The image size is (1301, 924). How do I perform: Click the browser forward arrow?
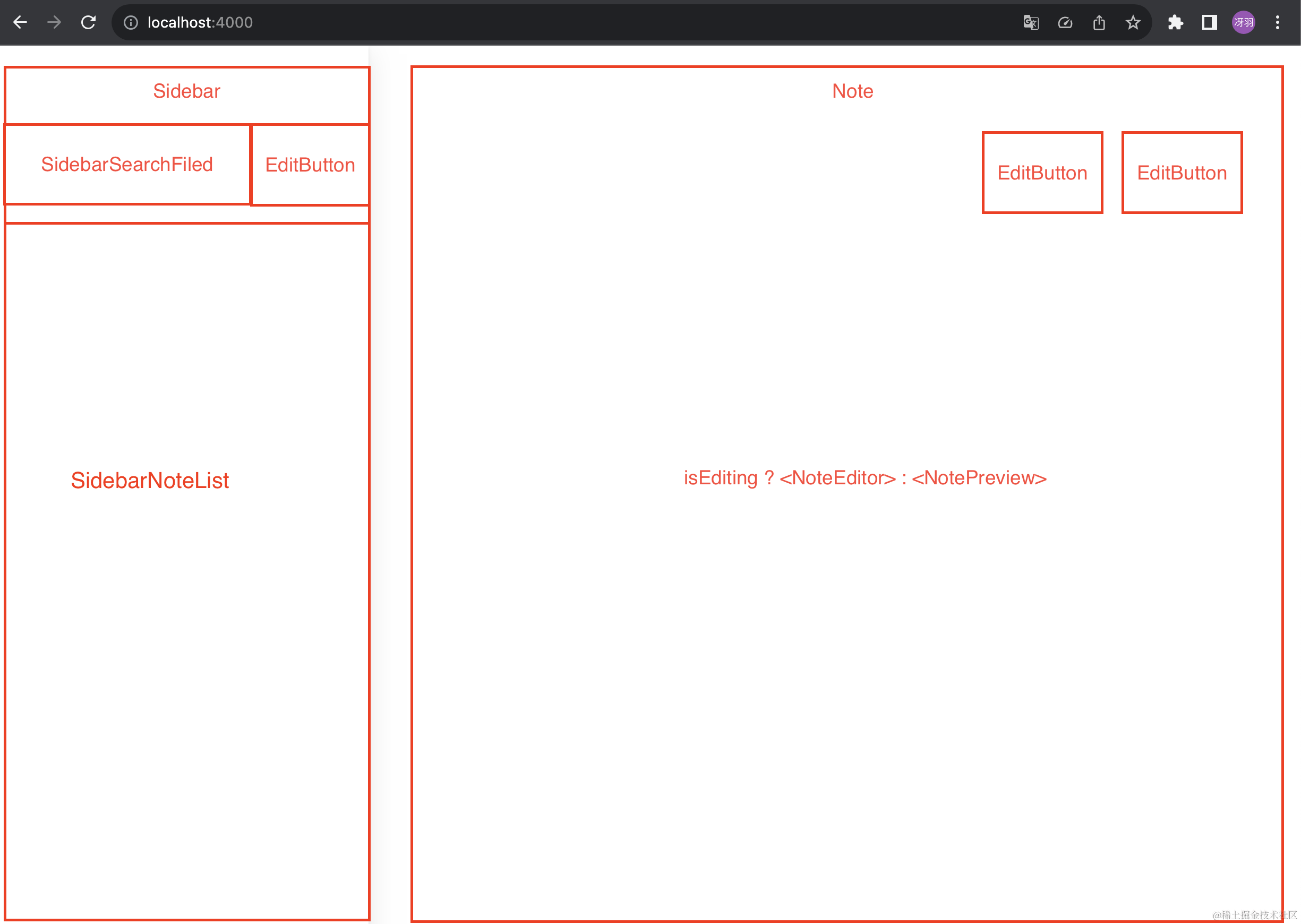pyautogui.click(x=54, y=22)
